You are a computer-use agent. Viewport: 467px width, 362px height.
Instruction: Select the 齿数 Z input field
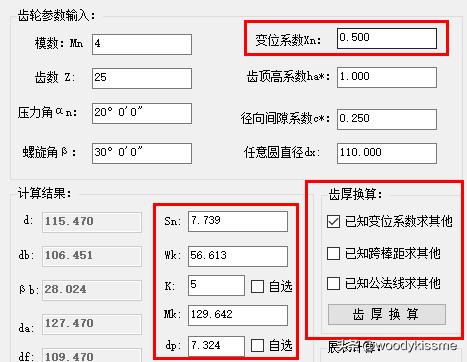point(142,78)
